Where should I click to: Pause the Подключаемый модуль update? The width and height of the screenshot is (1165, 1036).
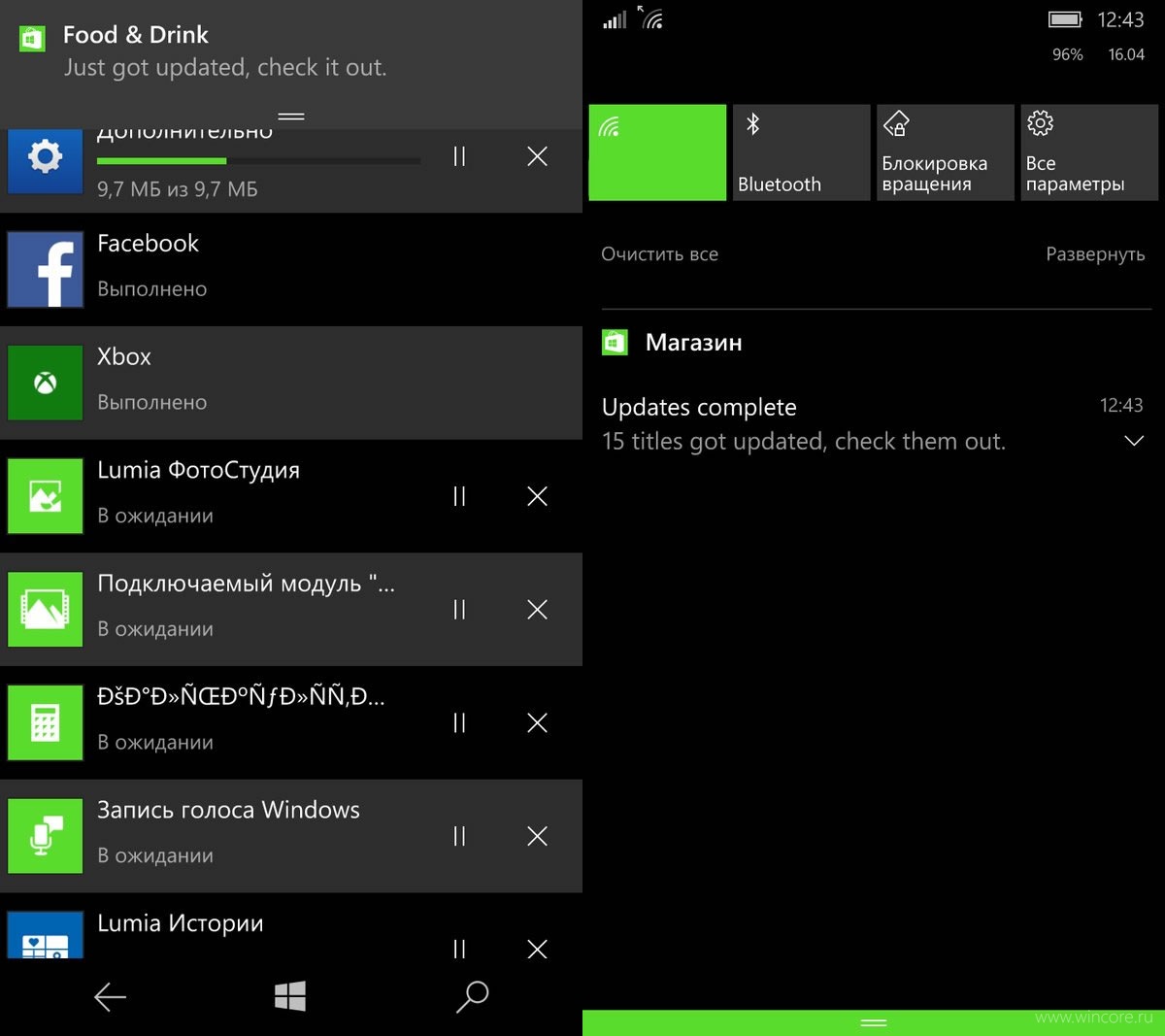(459, 610)
